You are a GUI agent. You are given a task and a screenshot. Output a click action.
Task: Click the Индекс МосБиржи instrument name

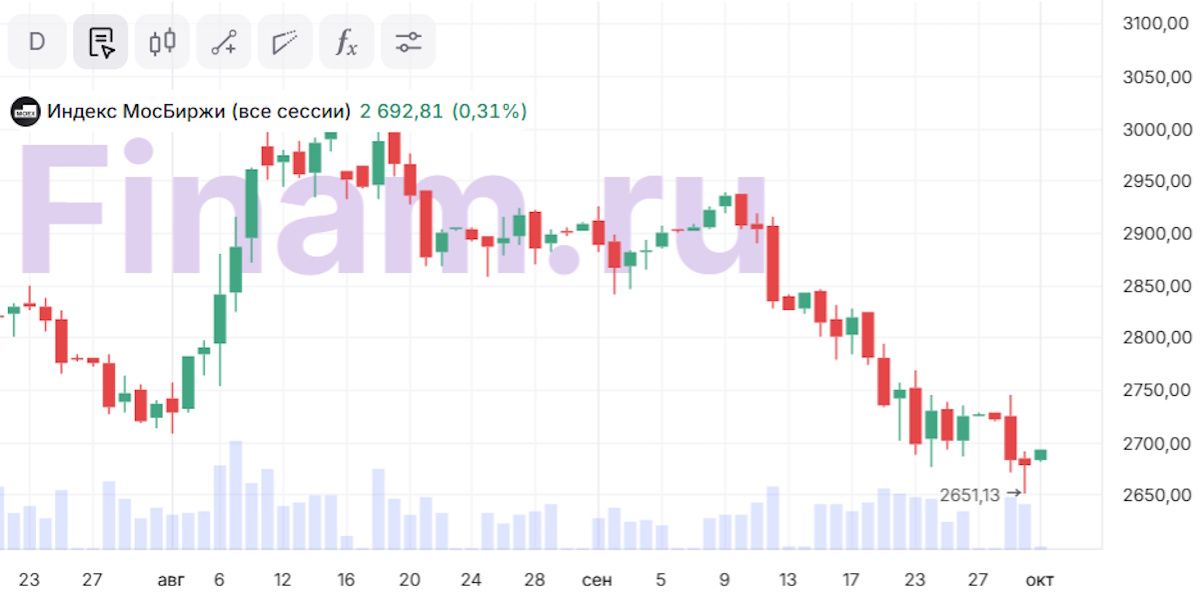point(199,112)
